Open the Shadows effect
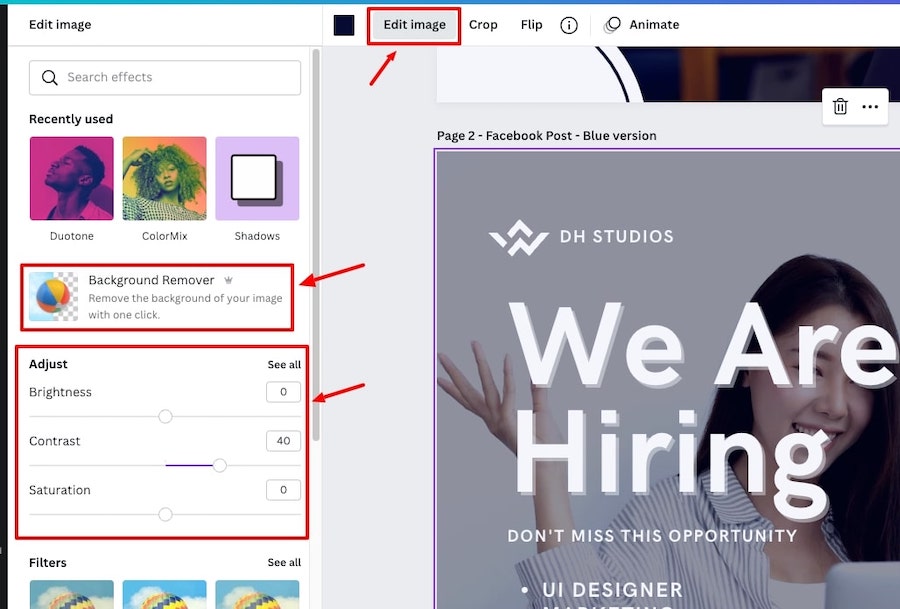 [x=257, y=179]
